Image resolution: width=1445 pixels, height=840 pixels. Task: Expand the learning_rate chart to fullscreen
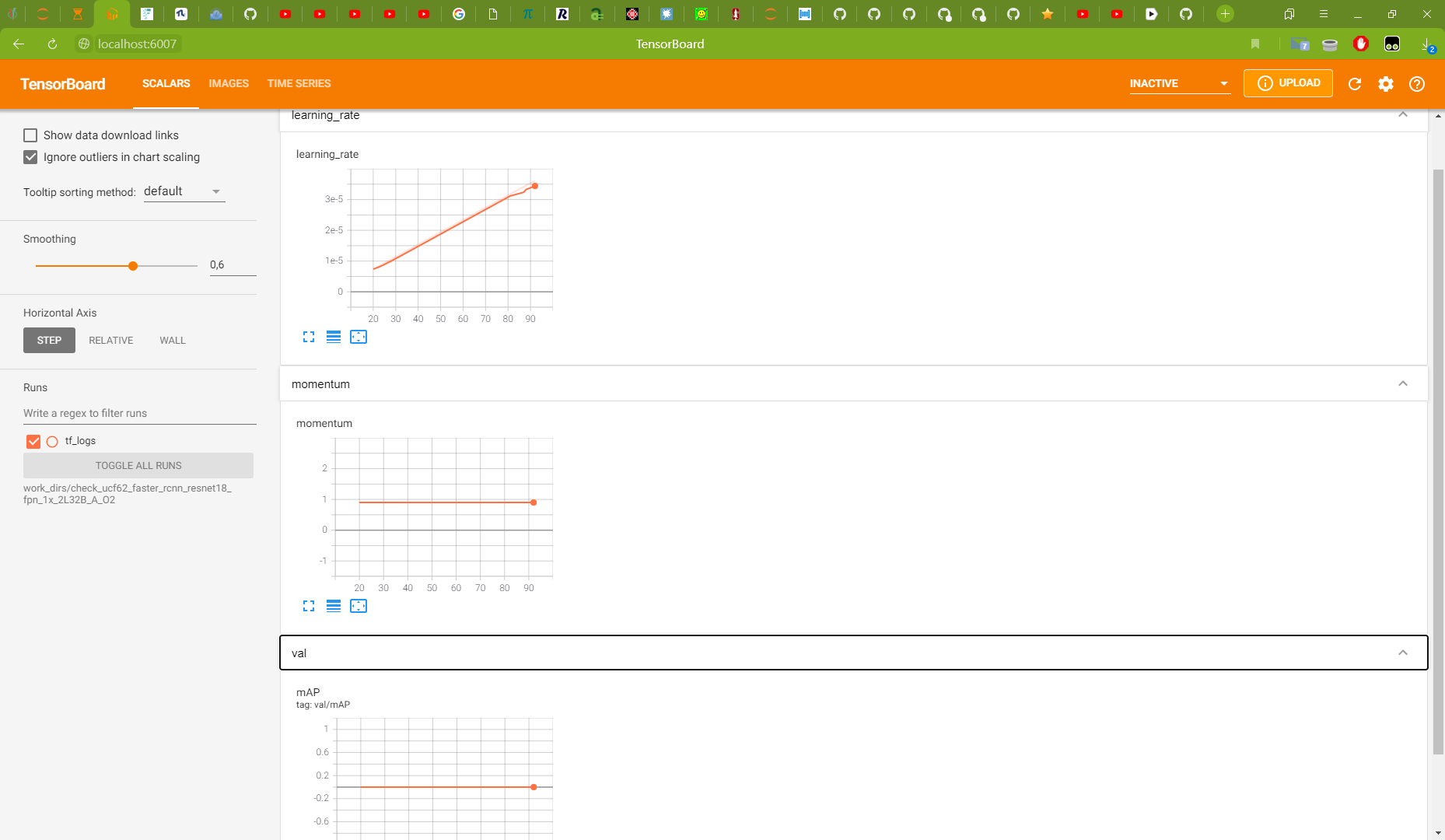pyautogui.click(x=309, y=337)
